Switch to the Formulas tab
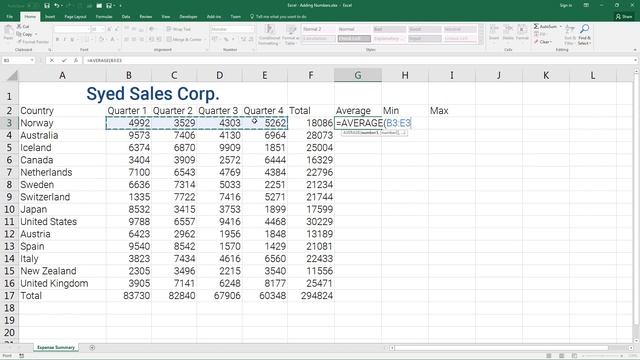640x360 pixels. coord(104,17)
